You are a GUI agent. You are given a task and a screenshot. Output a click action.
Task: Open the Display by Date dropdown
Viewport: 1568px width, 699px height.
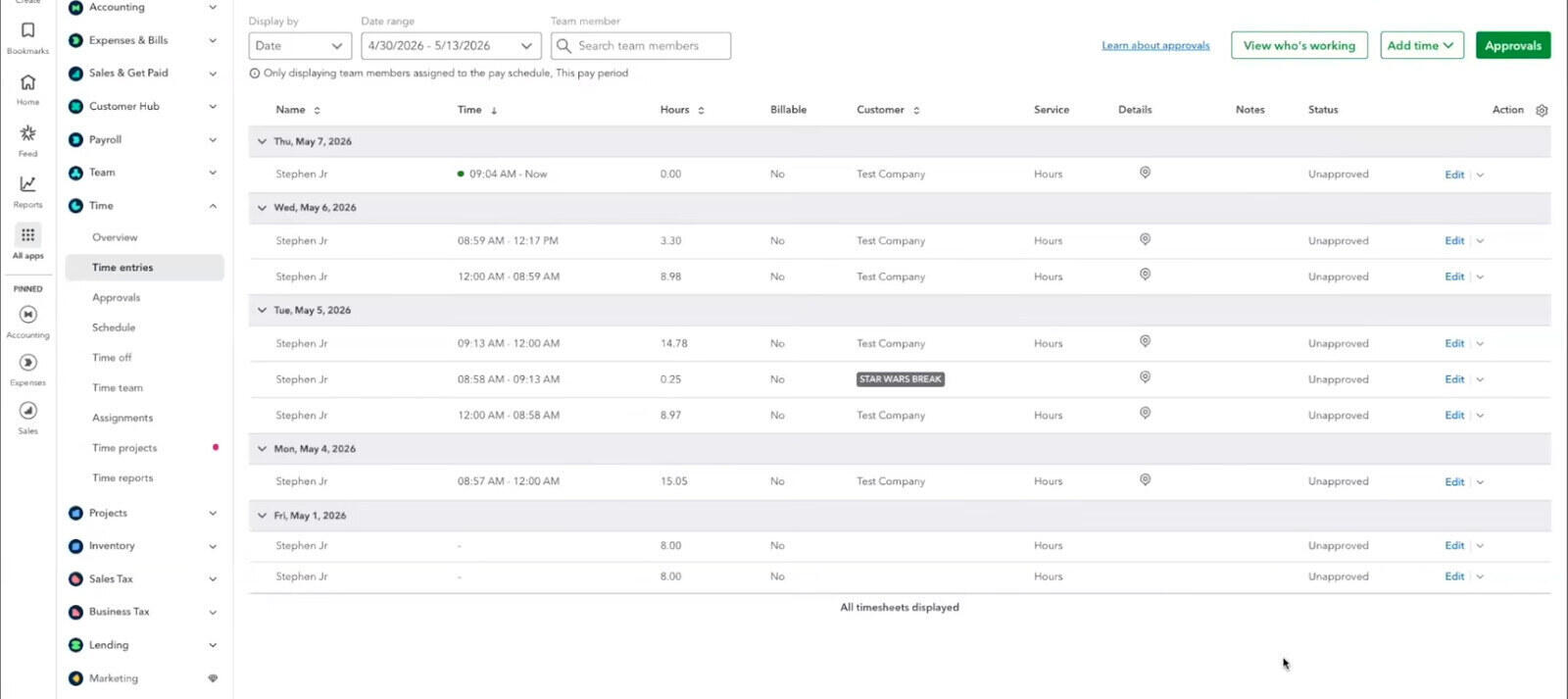(x=300, y=46)
